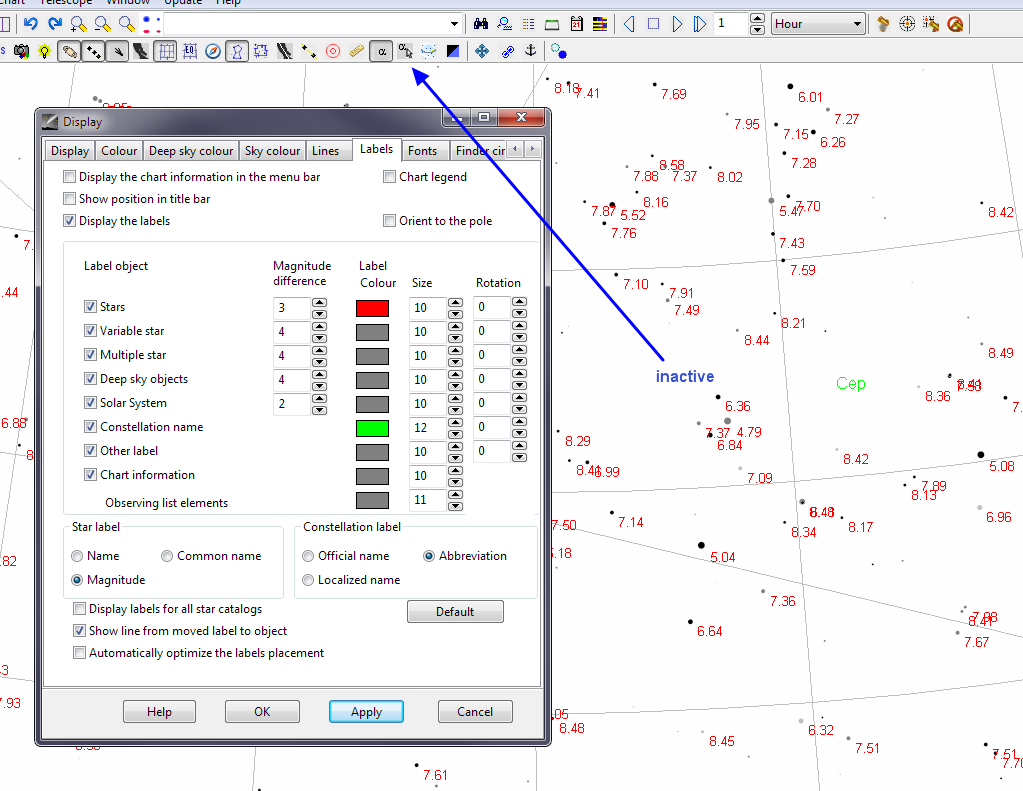Click the Apply button
1023x791 pixels.
pyautogui.click(x=366, y=711)
